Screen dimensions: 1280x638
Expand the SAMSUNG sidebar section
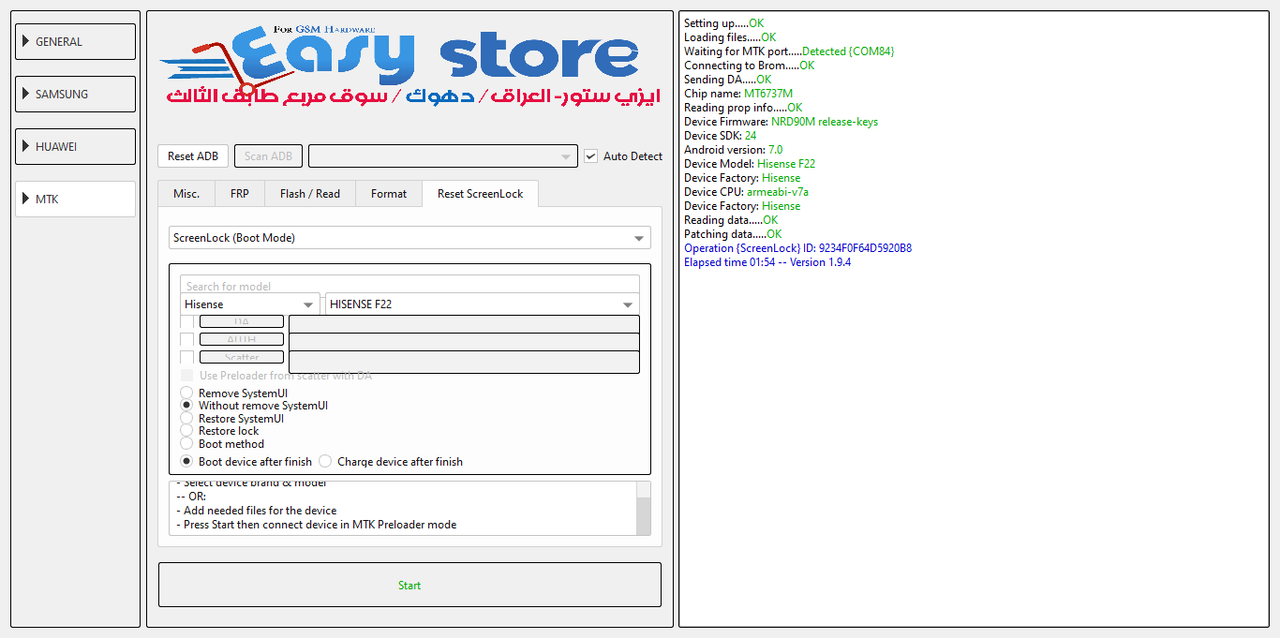pos(76,94)
